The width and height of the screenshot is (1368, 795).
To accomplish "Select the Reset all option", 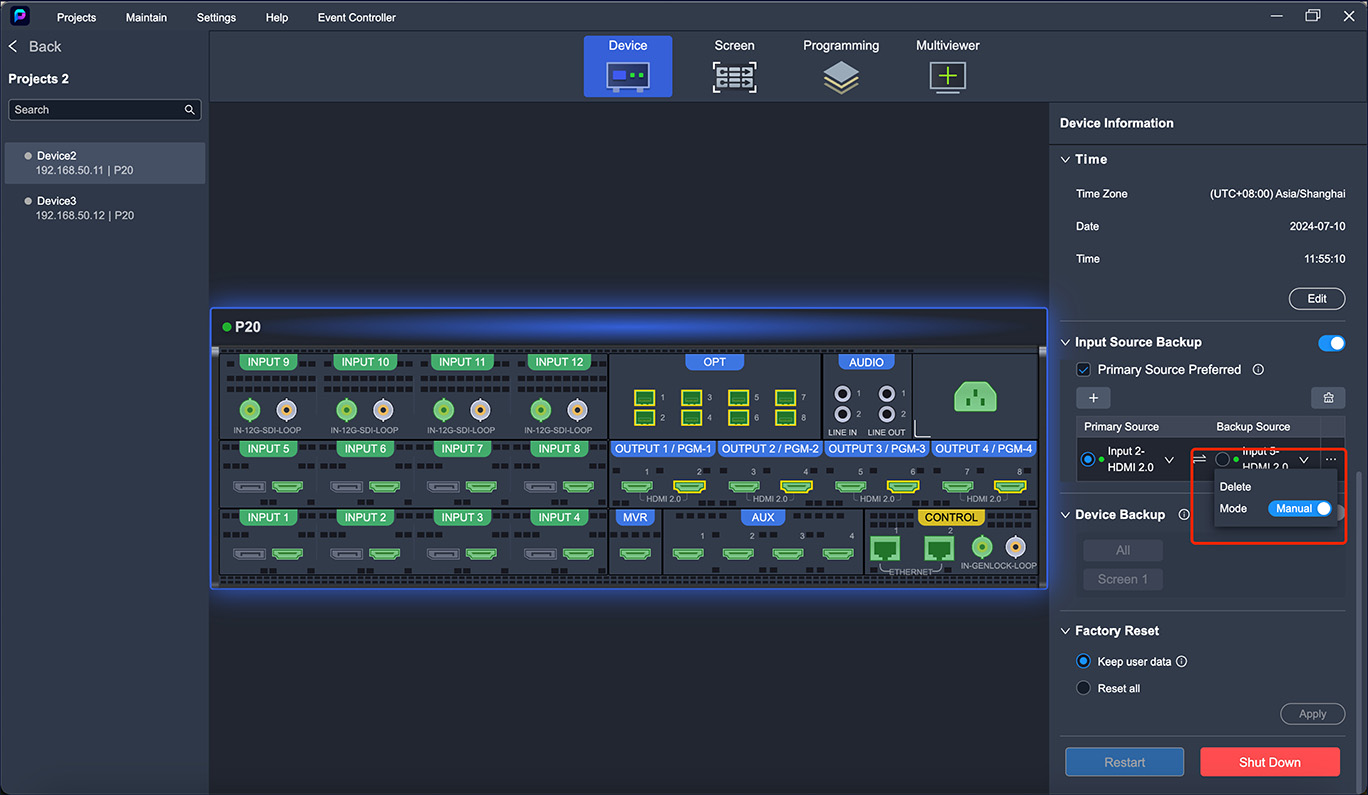I will tap(1083, 689).
